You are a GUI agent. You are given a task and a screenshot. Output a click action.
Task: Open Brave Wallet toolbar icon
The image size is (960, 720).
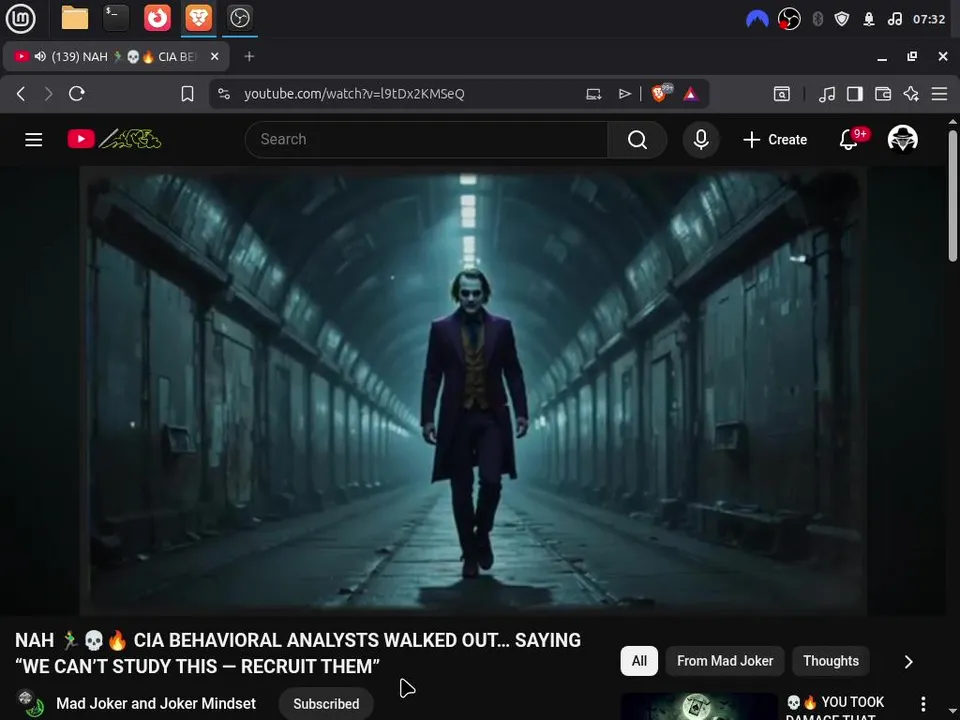click(x=883, y=94)
